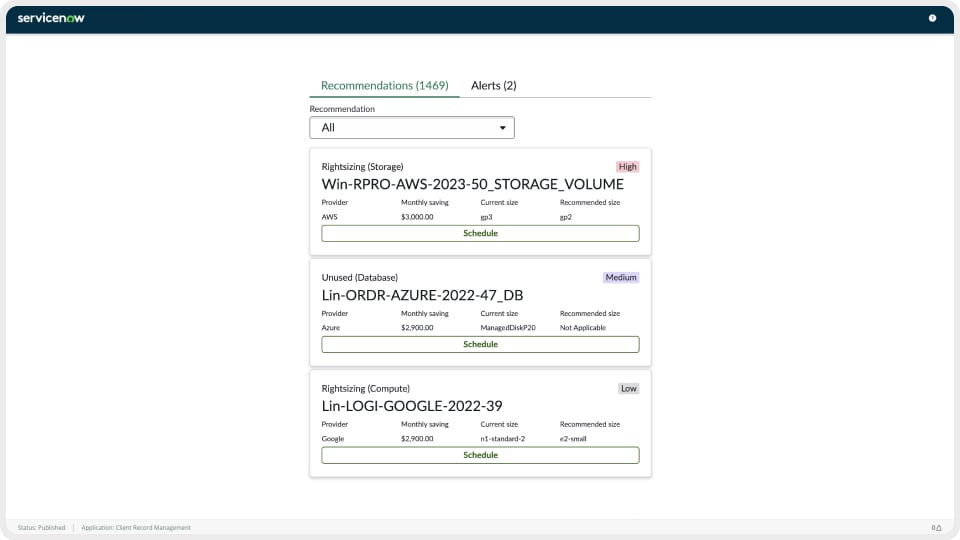
Task: Schedule the Lin-ORDR-AZURE-2022-47_DB recommendation
Action: tap(480, 344)
